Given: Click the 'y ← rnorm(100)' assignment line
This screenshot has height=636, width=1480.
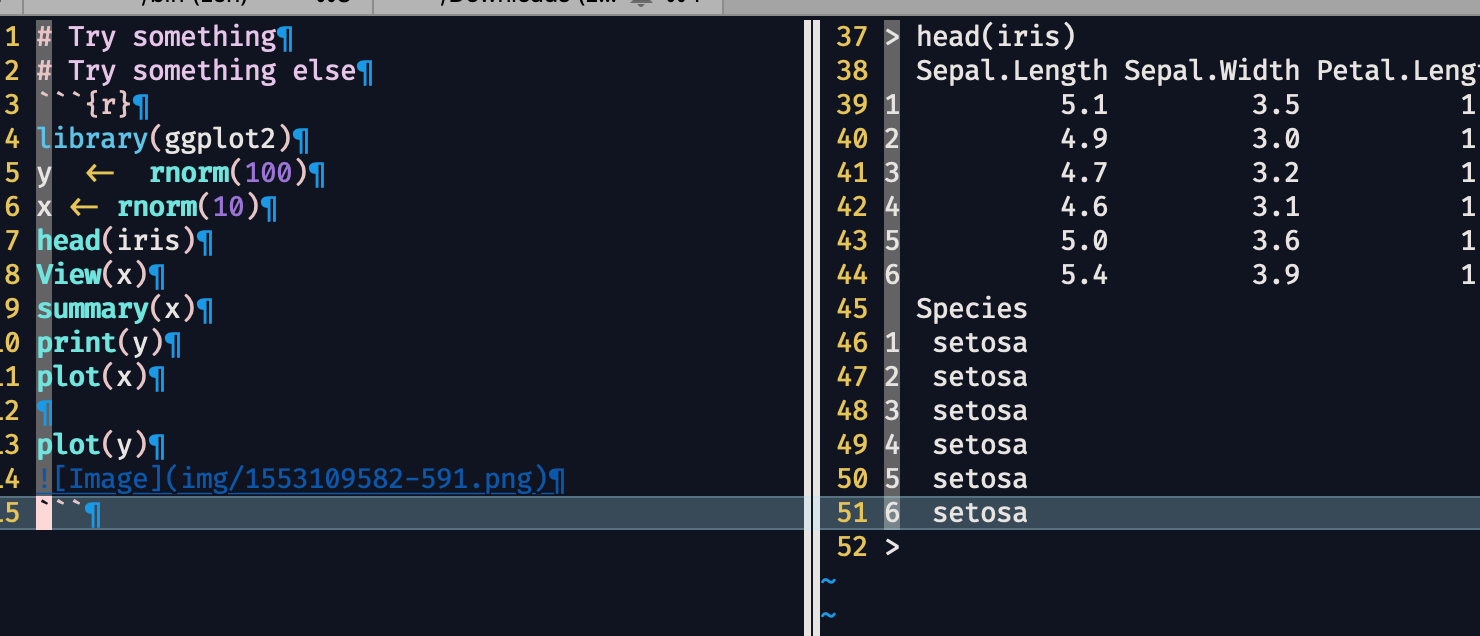Looking at the screenshot, I should [172, 173].
